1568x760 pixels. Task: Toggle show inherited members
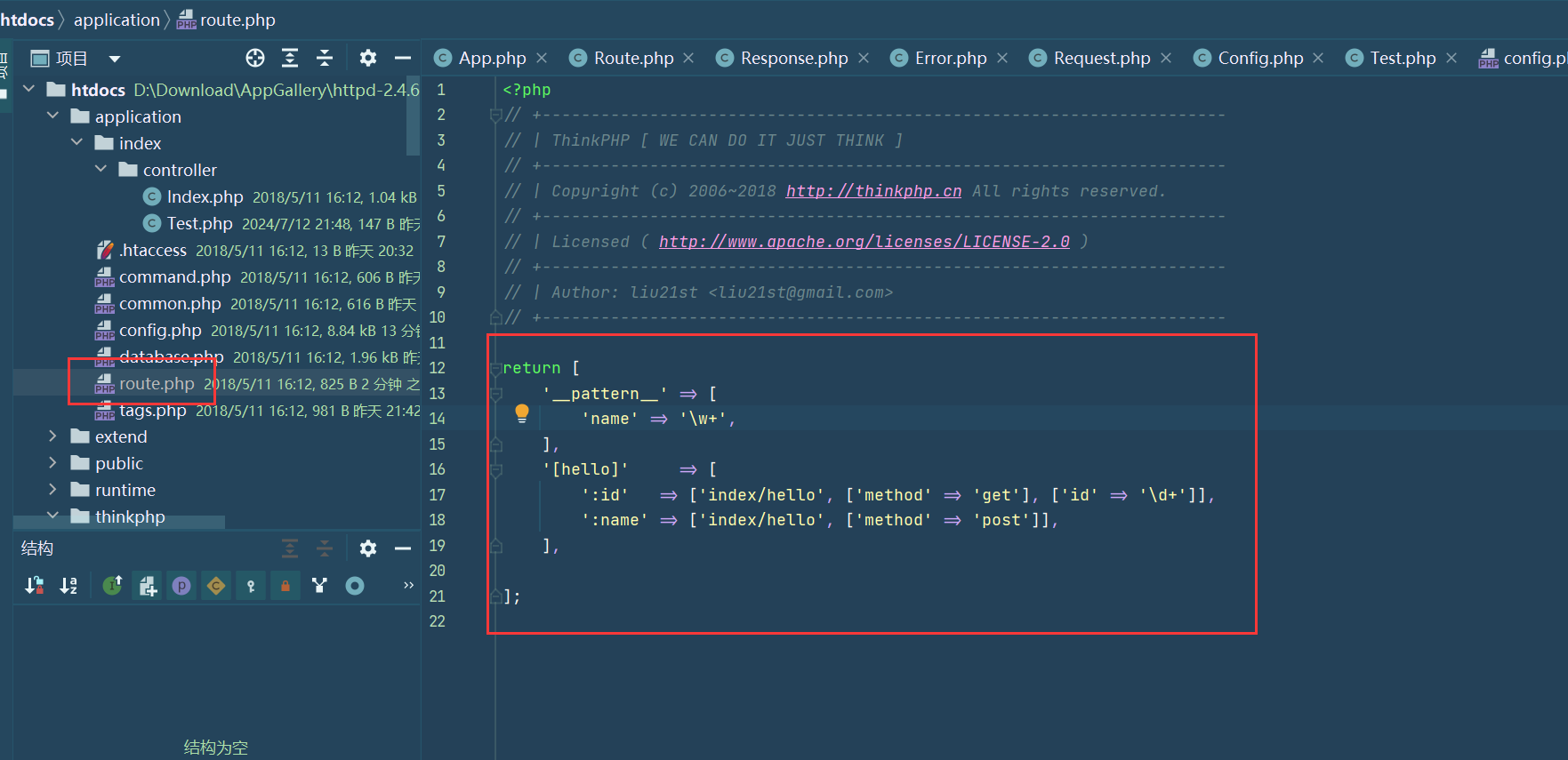coord(112,586)
